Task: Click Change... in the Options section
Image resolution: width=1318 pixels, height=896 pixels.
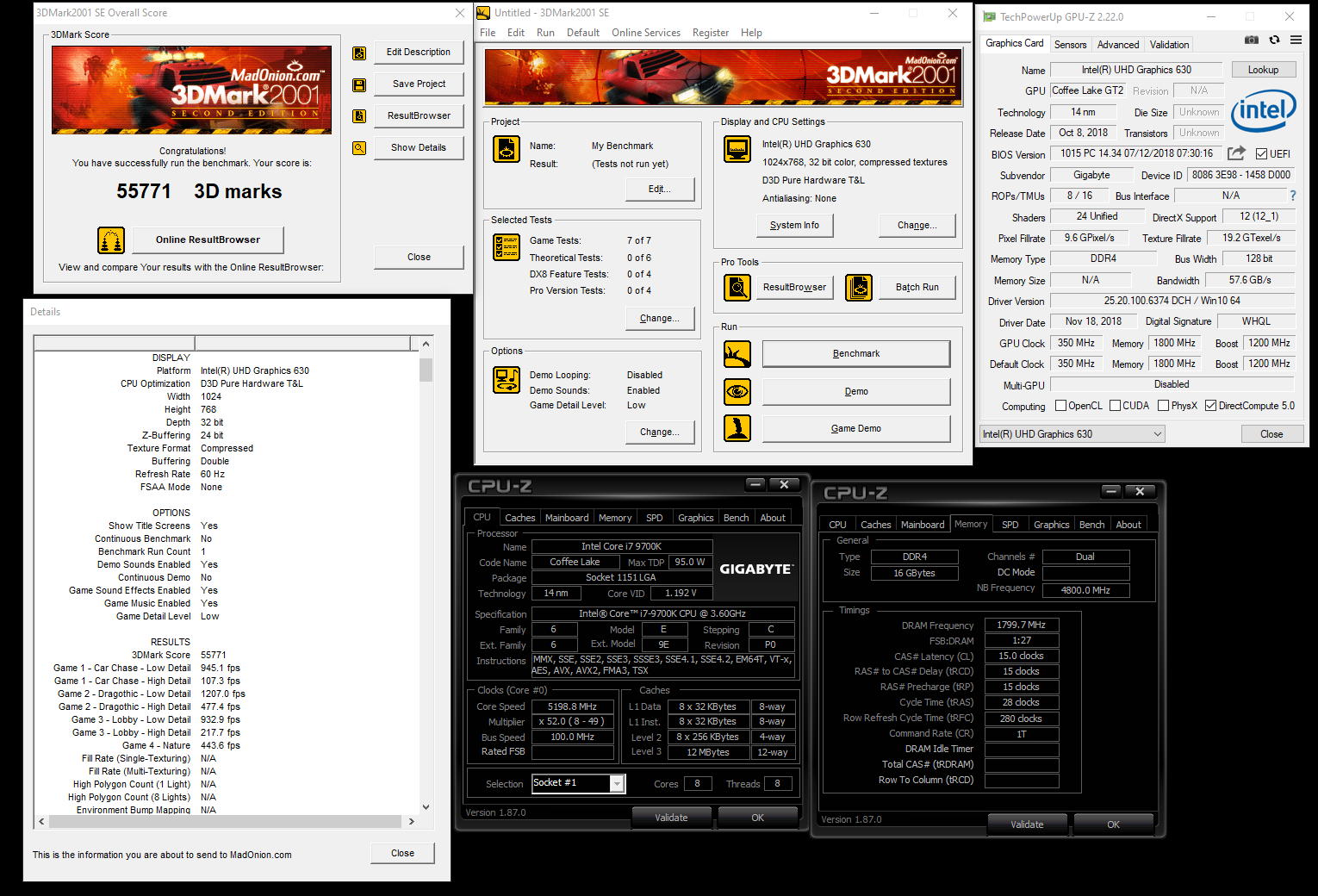Action: [660, 432]
